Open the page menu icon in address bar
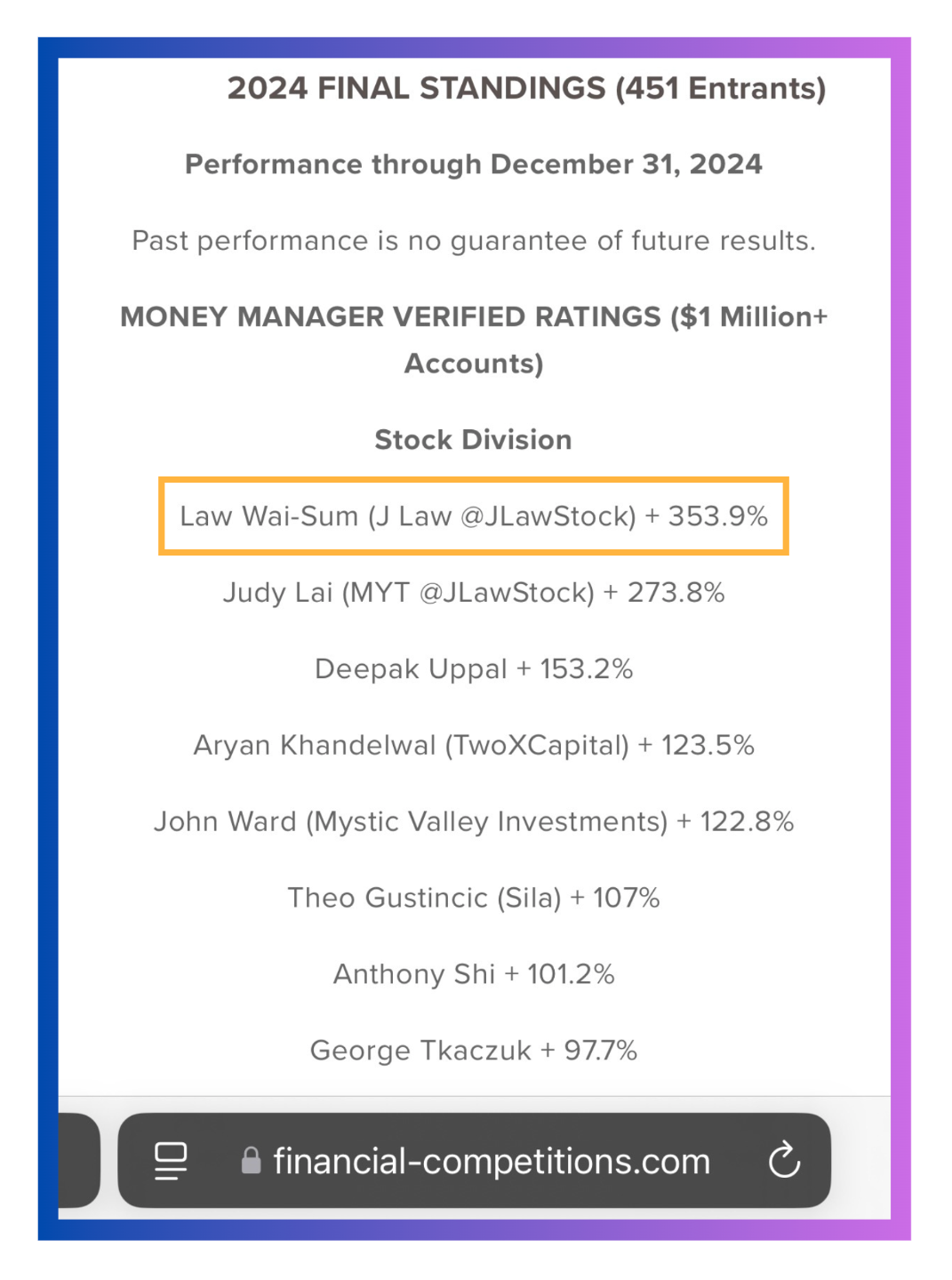The image size is (952, 1280). (171, 1161)
